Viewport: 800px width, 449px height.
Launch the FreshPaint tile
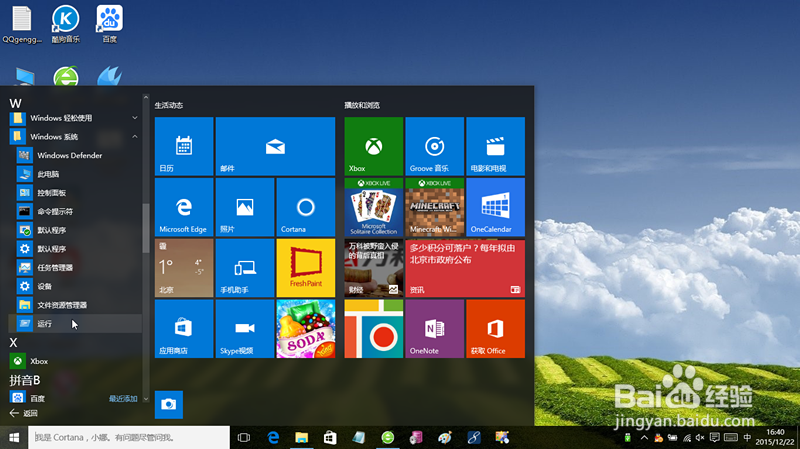(306, 268)
